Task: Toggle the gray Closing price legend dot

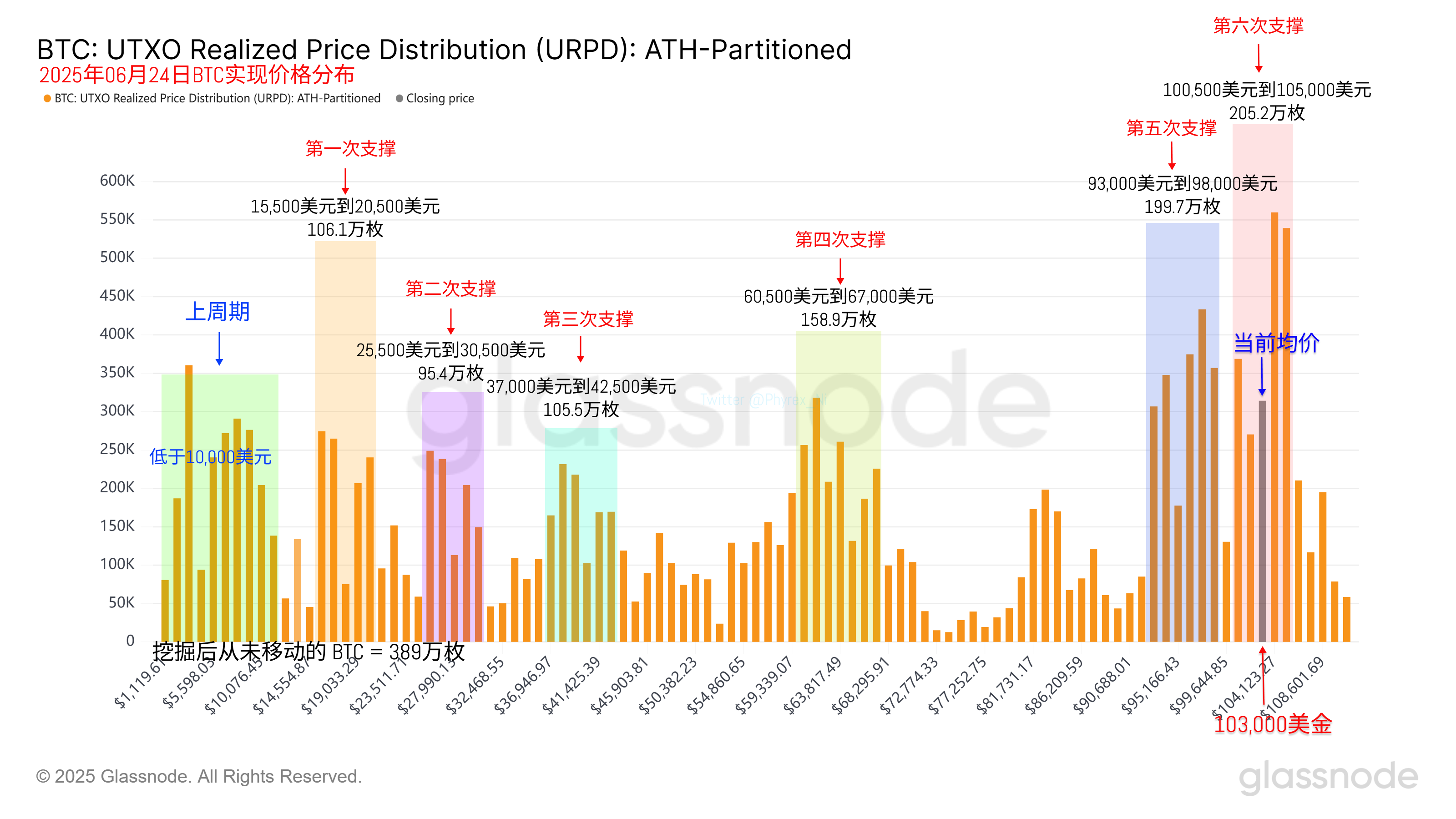Action: point(399,98)
